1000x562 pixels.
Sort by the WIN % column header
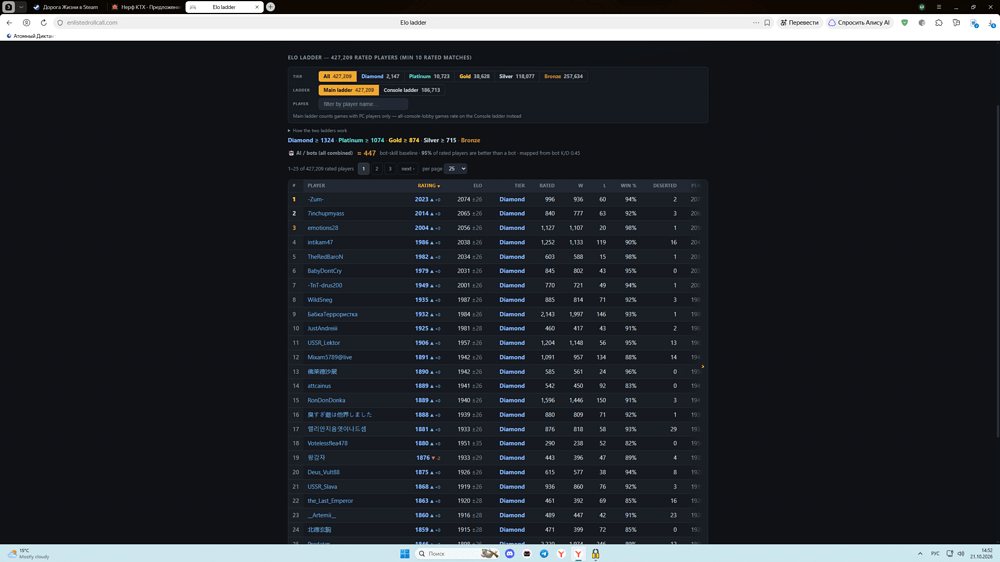(628, 186)
